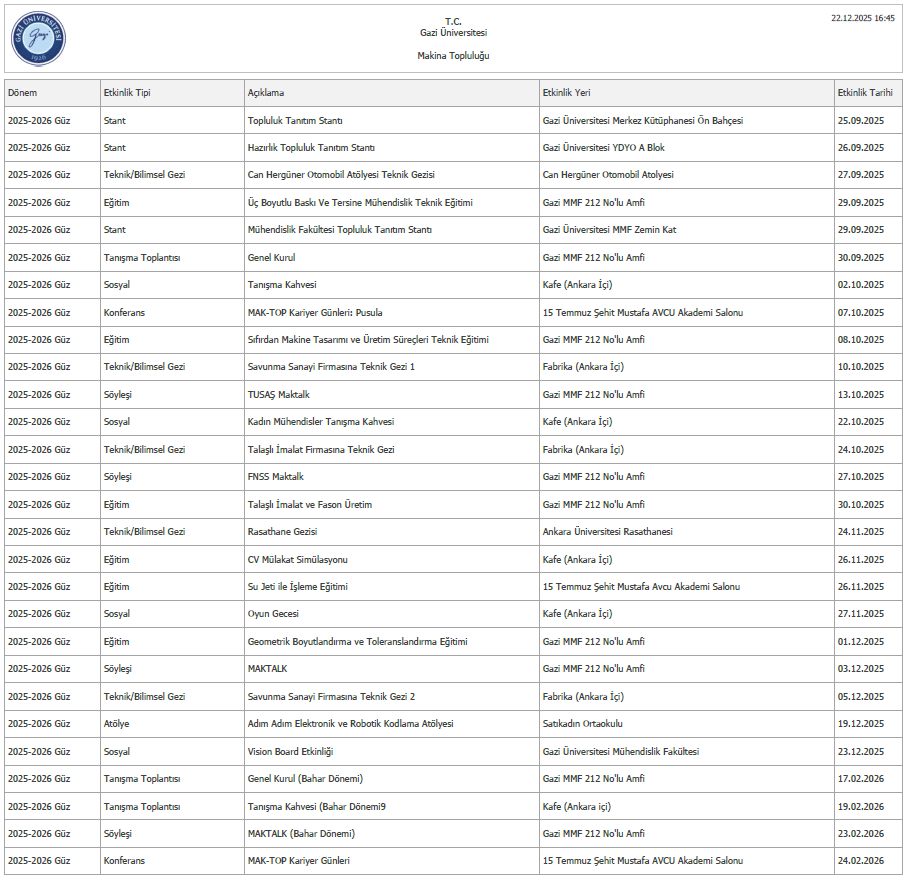Viewport: 909px width, 880px height.
Task: Click the Açıklama column header
Action: pos(266,93)
